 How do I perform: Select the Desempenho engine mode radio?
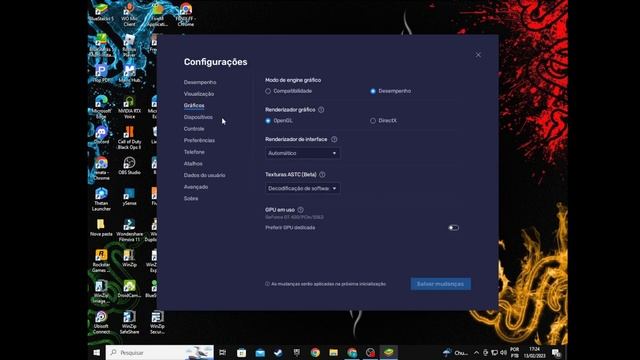373,91
